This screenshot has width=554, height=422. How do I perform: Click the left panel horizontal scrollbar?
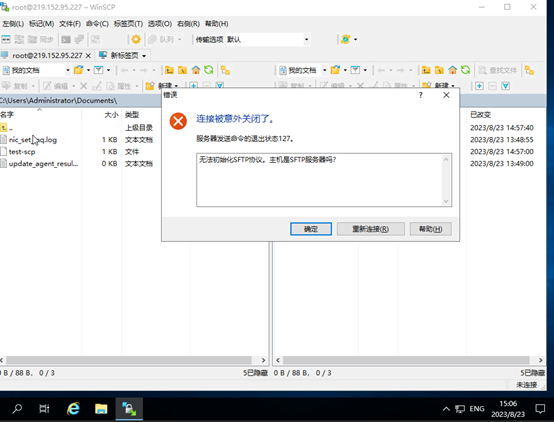coord(129,360)
